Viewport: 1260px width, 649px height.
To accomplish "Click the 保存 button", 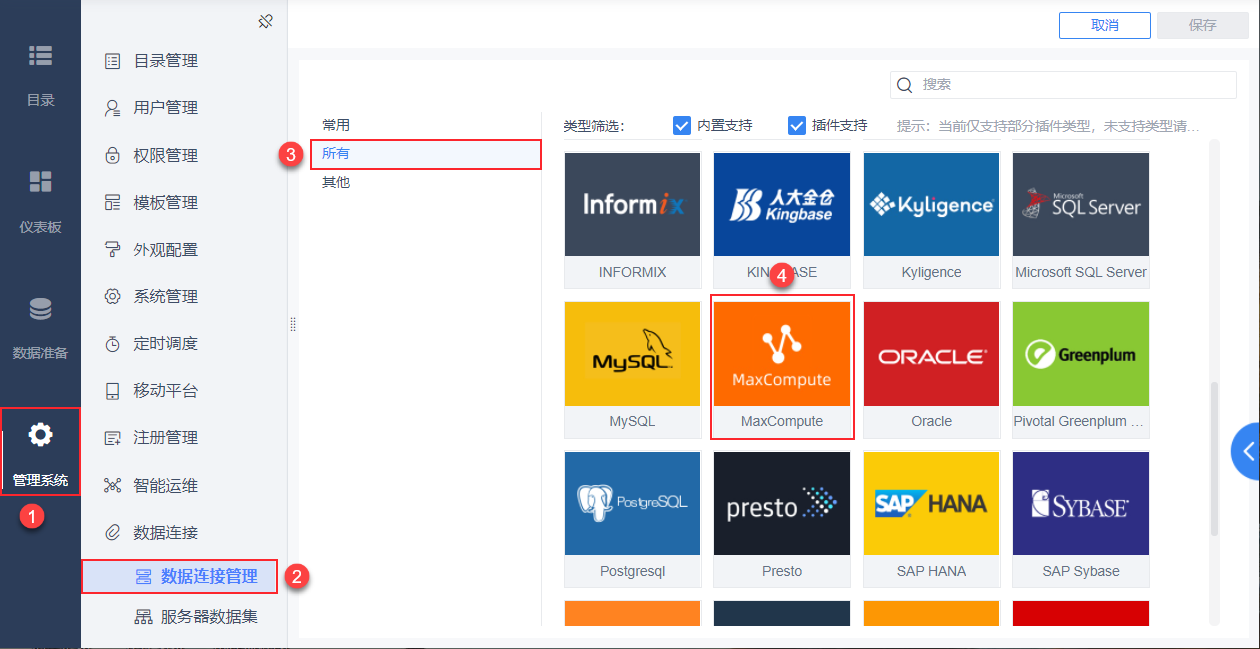I will pyautogui.click(x=1203, y=25).
